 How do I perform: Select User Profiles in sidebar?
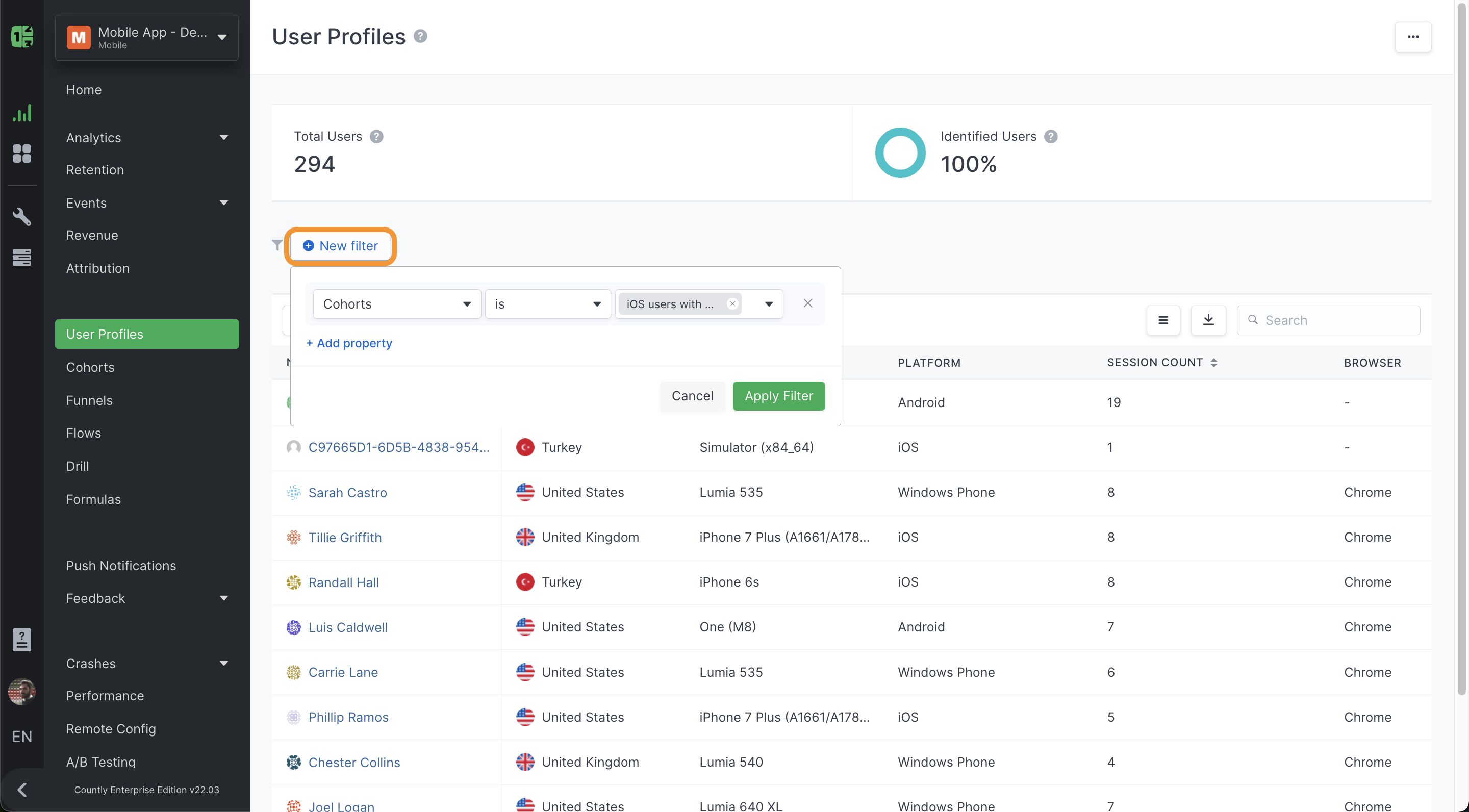[x=146, y=334]
